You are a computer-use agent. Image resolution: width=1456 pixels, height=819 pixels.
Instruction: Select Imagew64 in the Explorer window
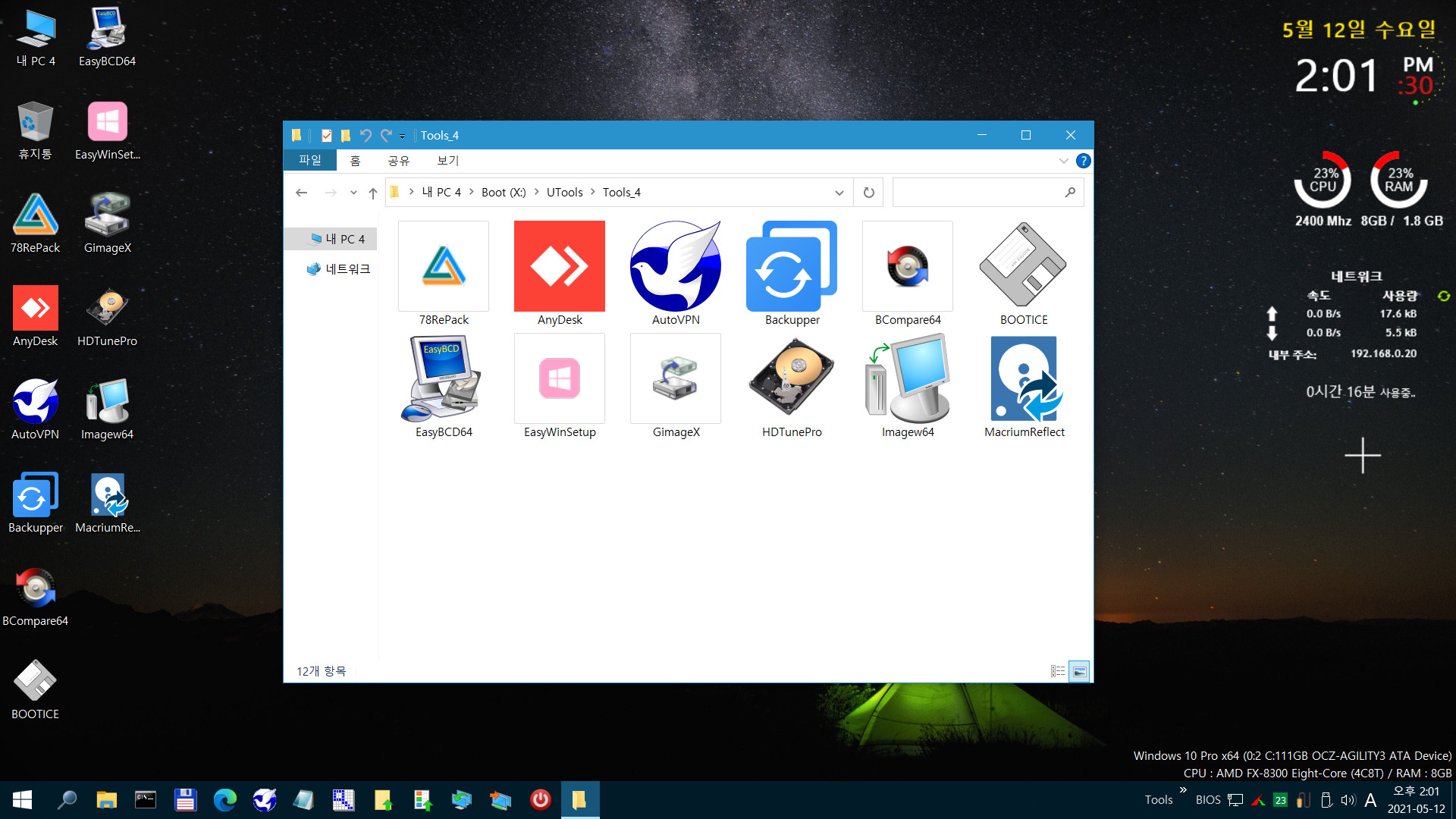908,386
